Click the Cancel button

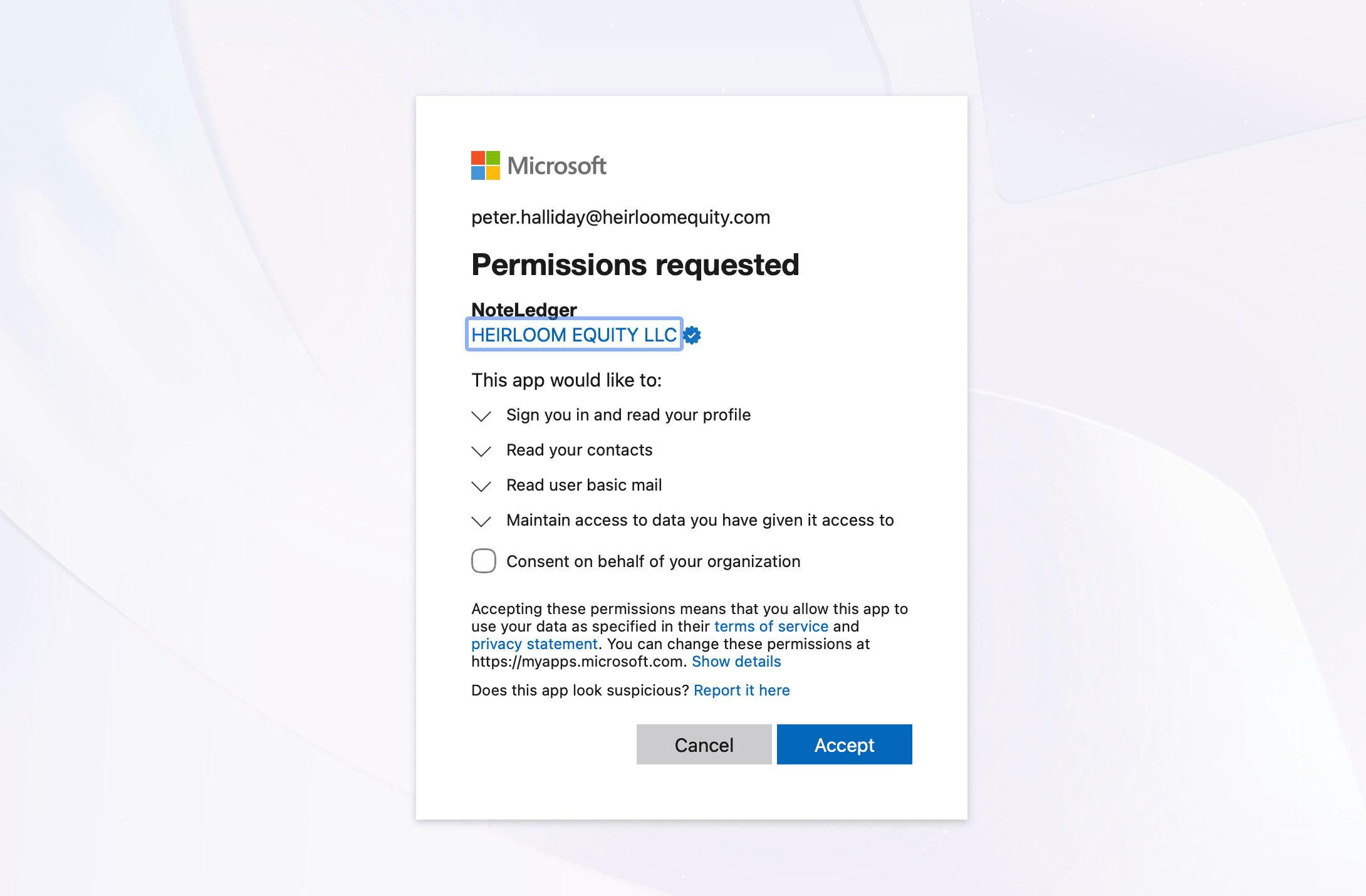[704, 744]
